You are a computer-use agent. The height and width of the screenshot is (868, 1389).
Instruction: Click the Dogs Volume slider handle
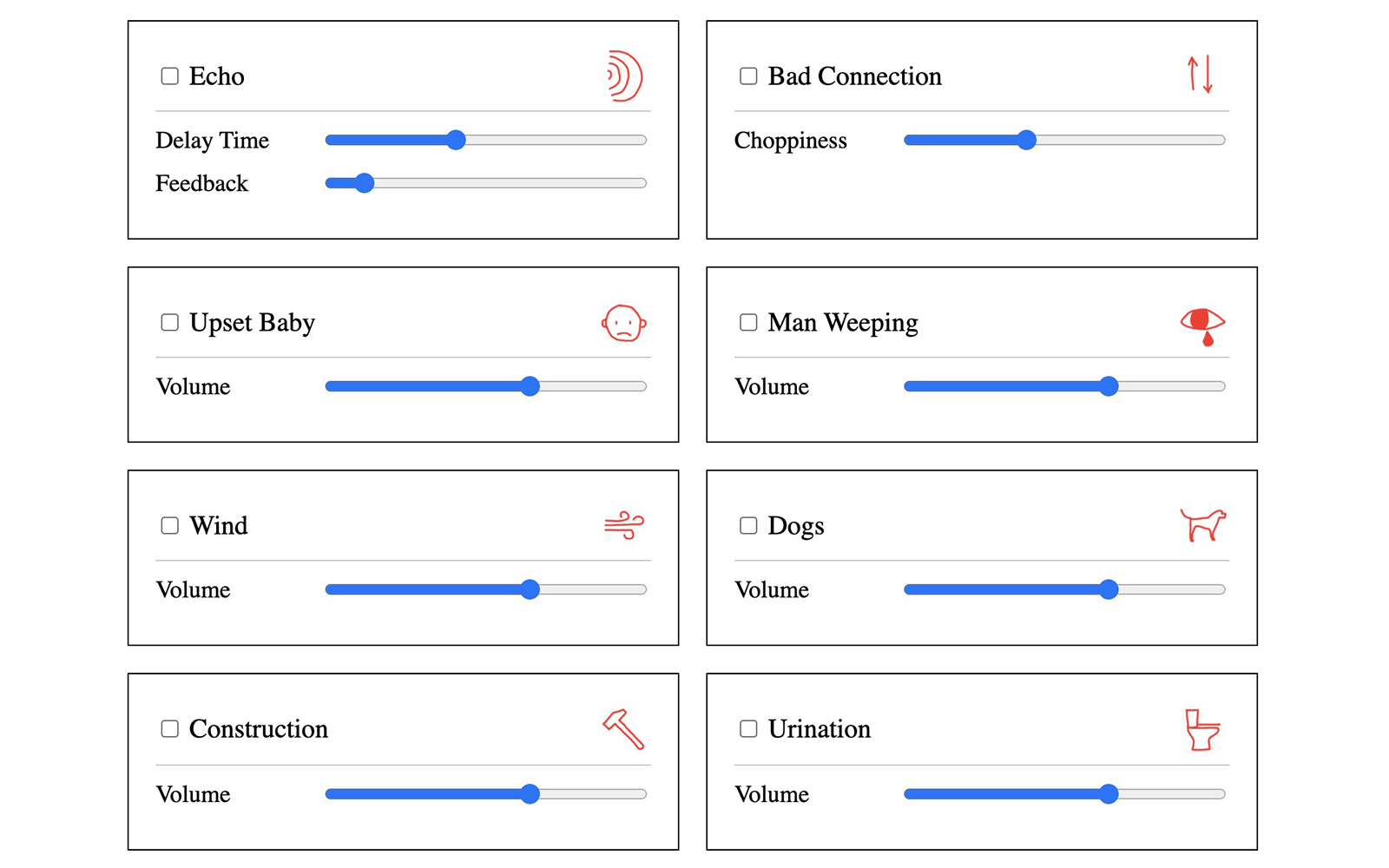point(1109,589)
